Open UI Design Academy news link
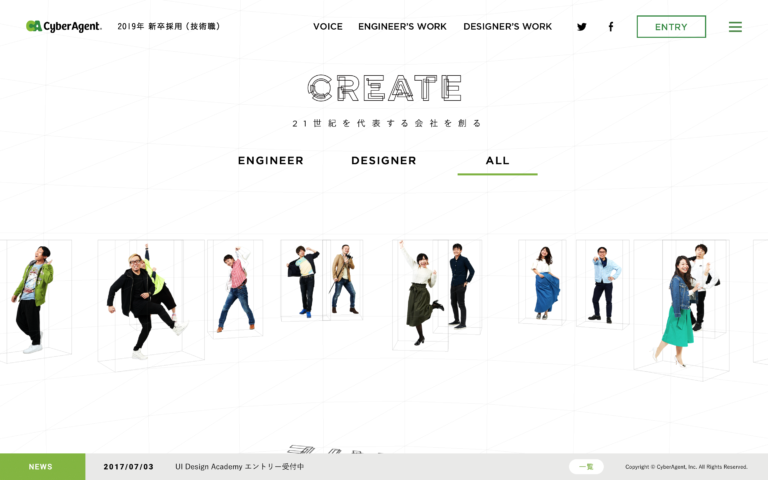The height and width of the screenshot is (480, 768). point(240,467)
